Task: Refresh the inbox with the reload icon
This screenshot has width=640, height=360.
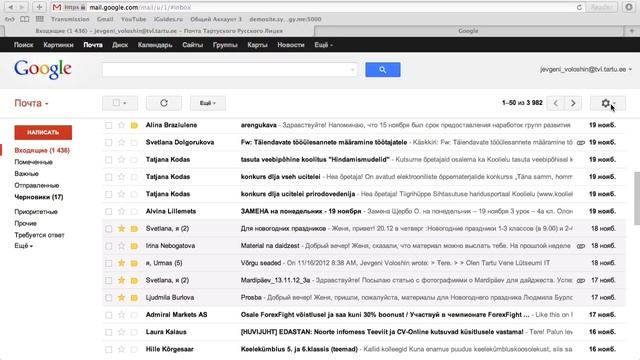Action: pyautogui.click(x=164, y=103)
